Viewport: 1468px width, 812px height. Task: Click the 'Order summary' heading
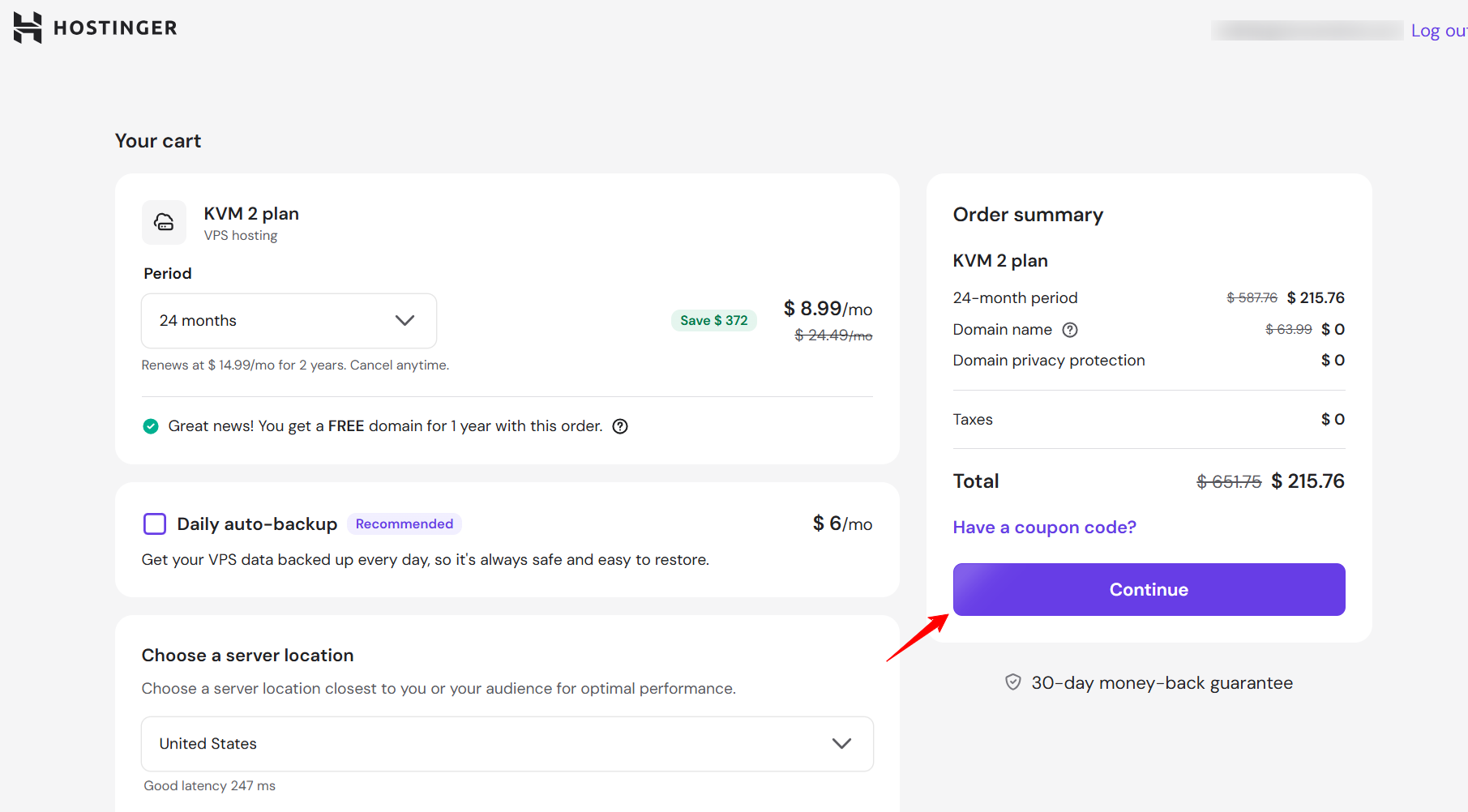coord(1028,215)
